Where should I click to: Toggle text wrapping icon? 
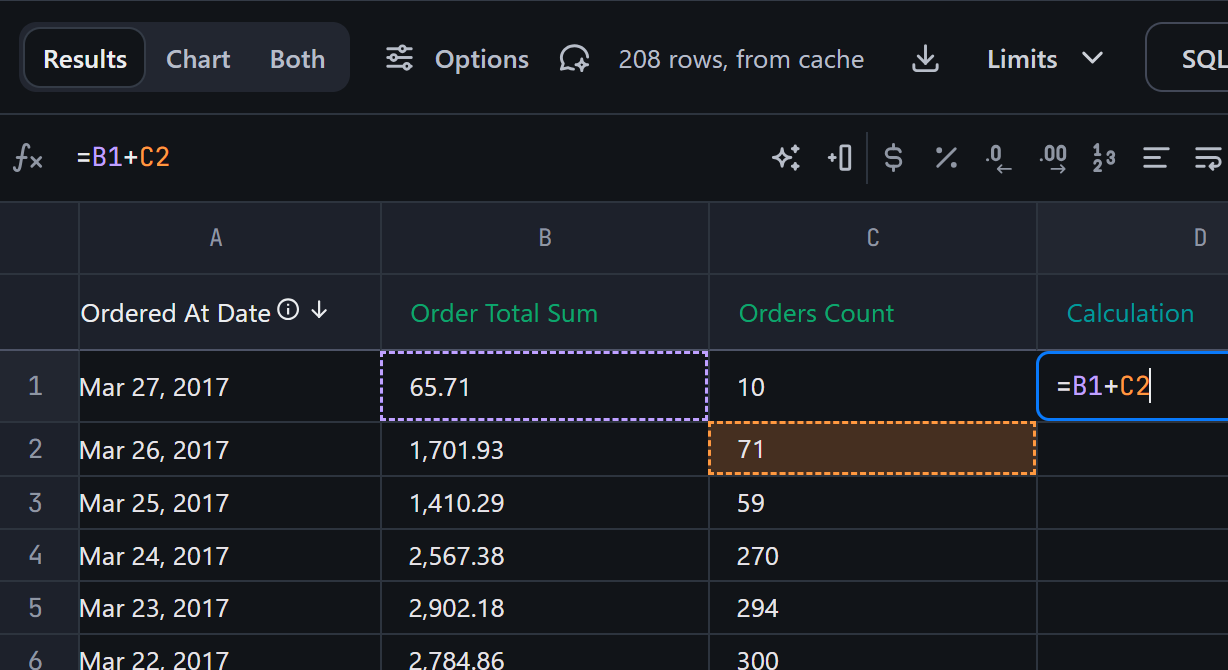tap(1208, 158)
